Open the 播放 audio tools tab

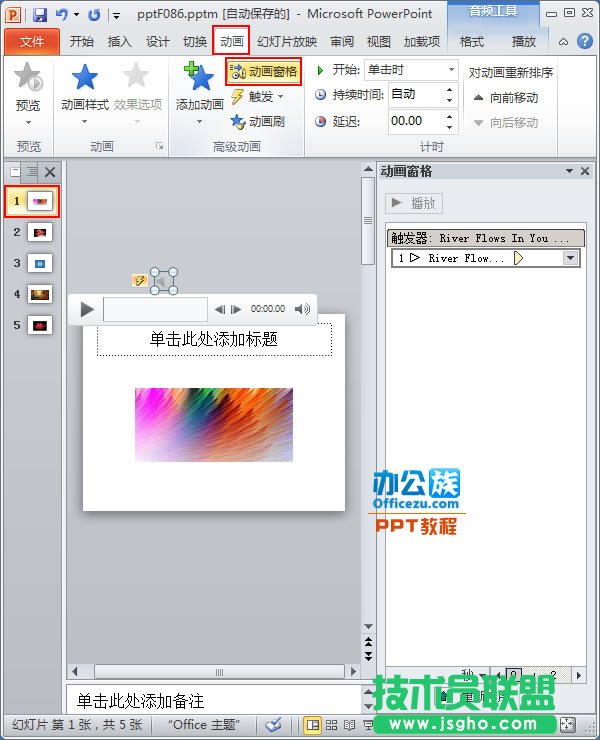tap(524, 42)
